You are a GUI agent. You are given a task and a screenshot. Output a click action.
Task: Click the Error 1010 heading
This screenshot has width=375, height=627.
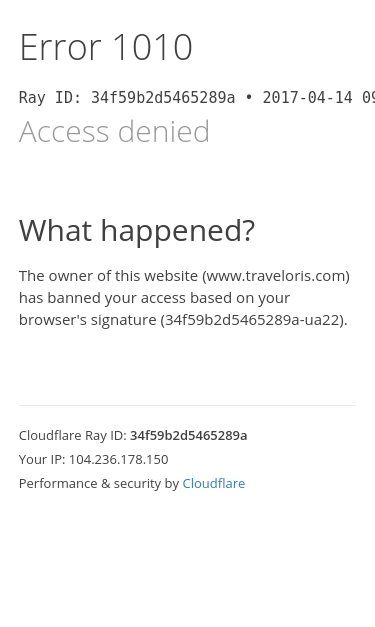click(x=106, y=47)
